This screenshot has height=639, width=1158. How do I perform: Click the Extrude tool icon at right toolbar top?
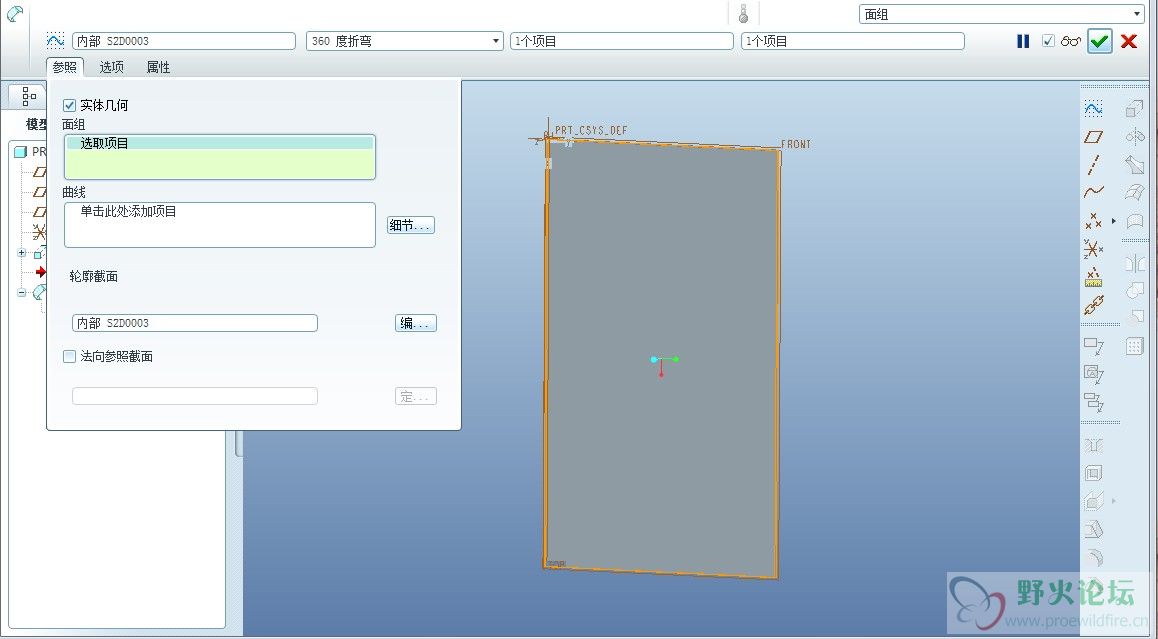point(1135,109)
